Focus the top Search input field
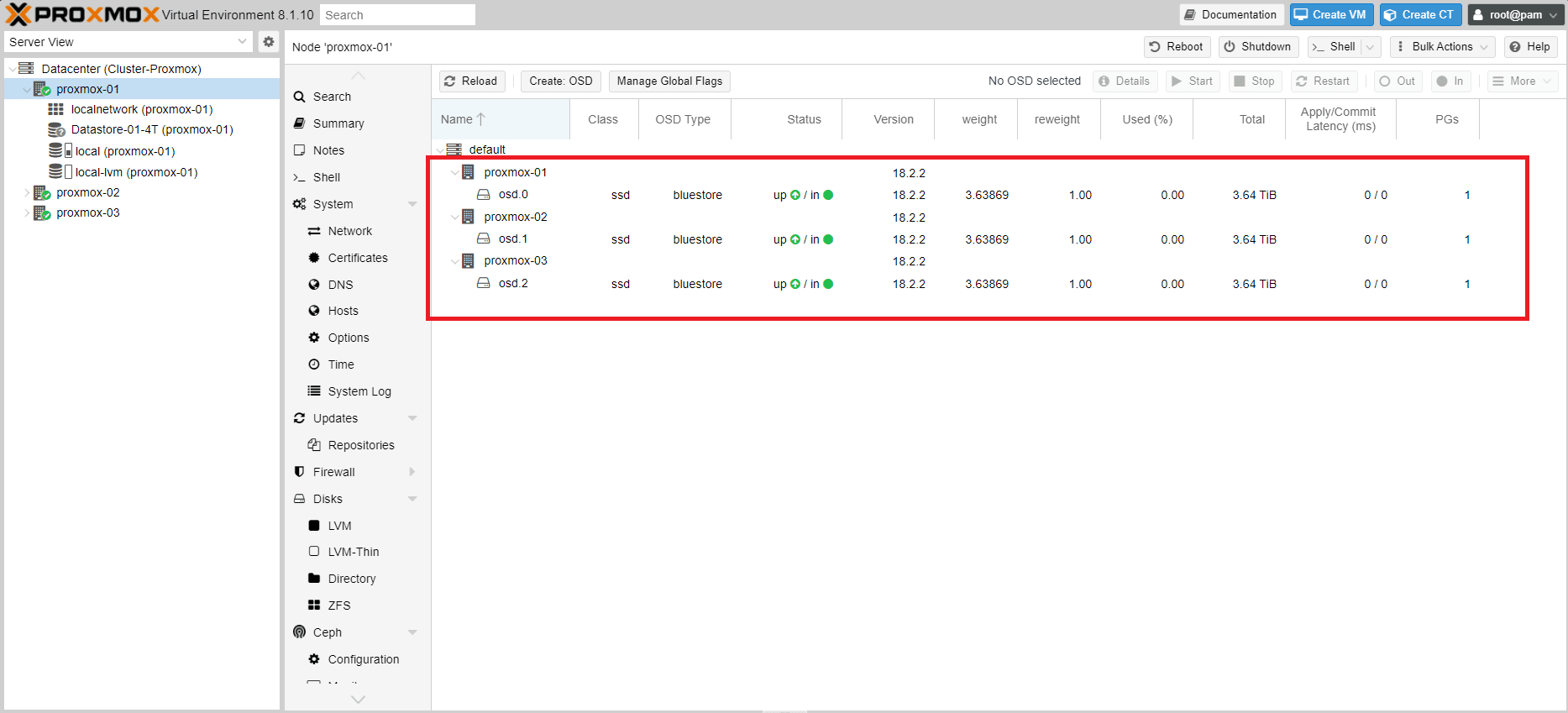Image resolution: width=1568 pixels, height=713 pixels. tap(397, 15)
